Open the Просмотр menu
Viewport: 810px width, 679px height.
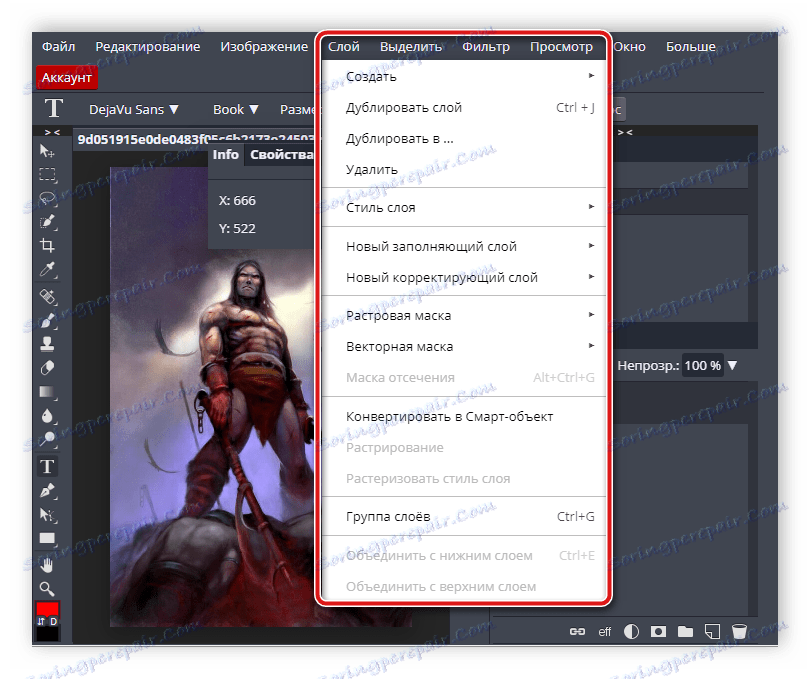[x=562, y=47]
